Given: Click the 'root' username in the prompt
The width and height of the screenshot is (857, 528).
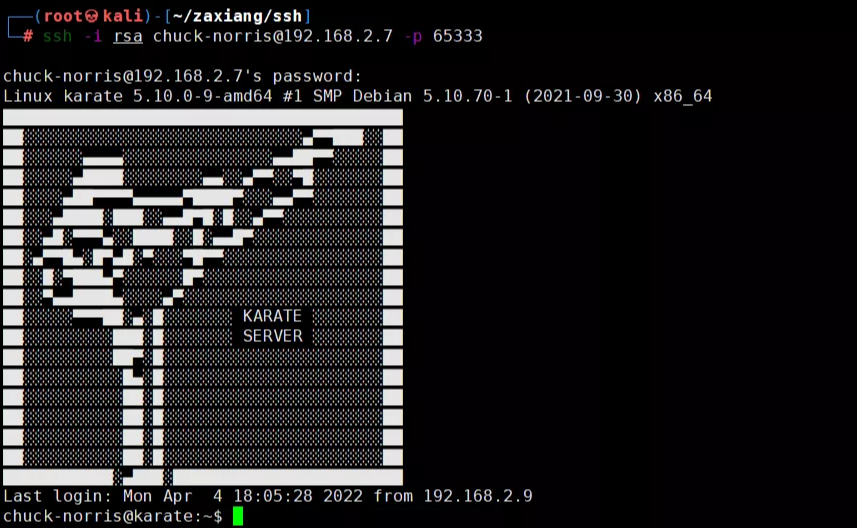Looking at the screenshot, I should pos(63,16).
